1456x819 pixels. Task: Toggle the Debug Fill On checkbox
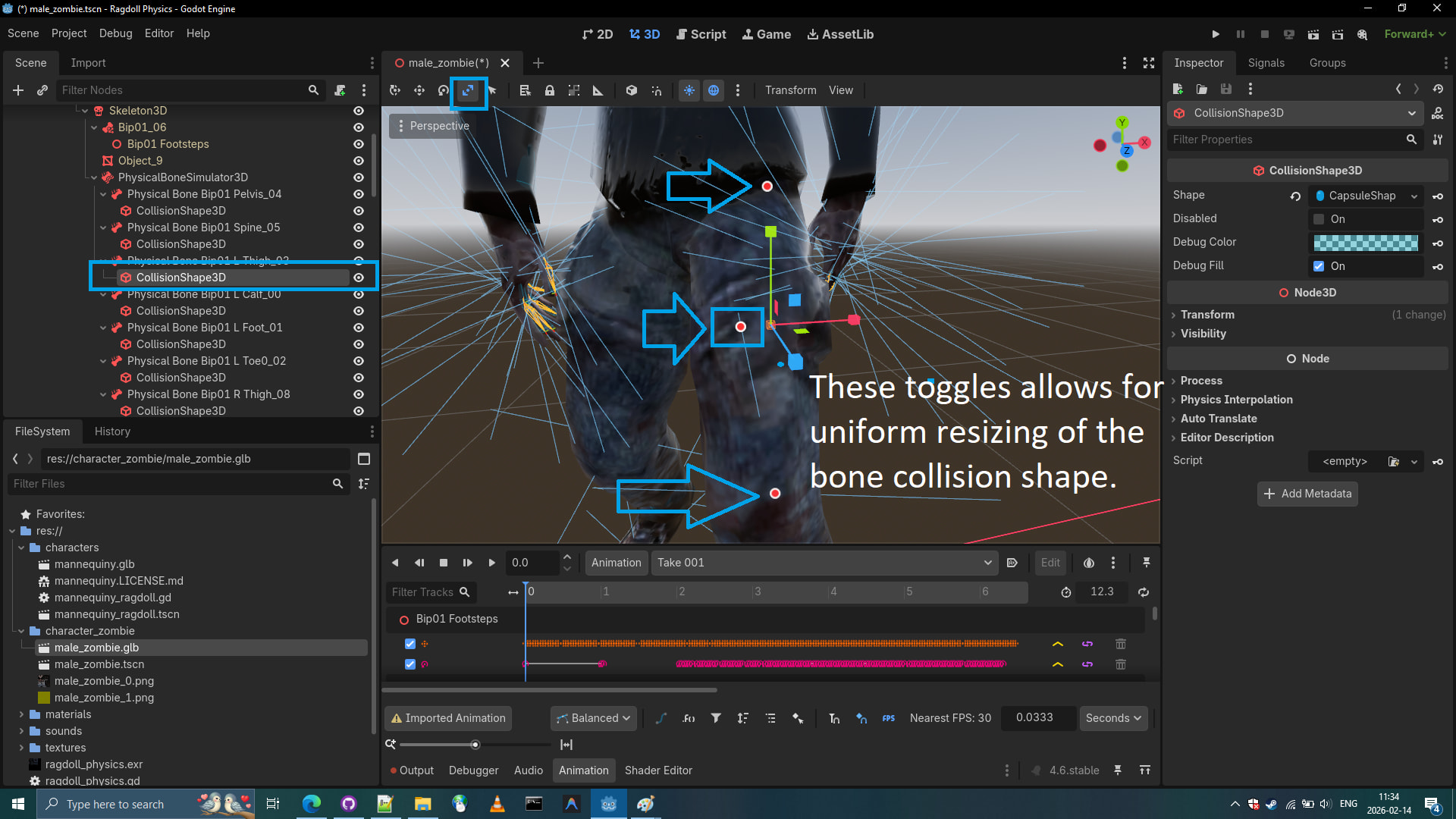tap(1319, 266)
